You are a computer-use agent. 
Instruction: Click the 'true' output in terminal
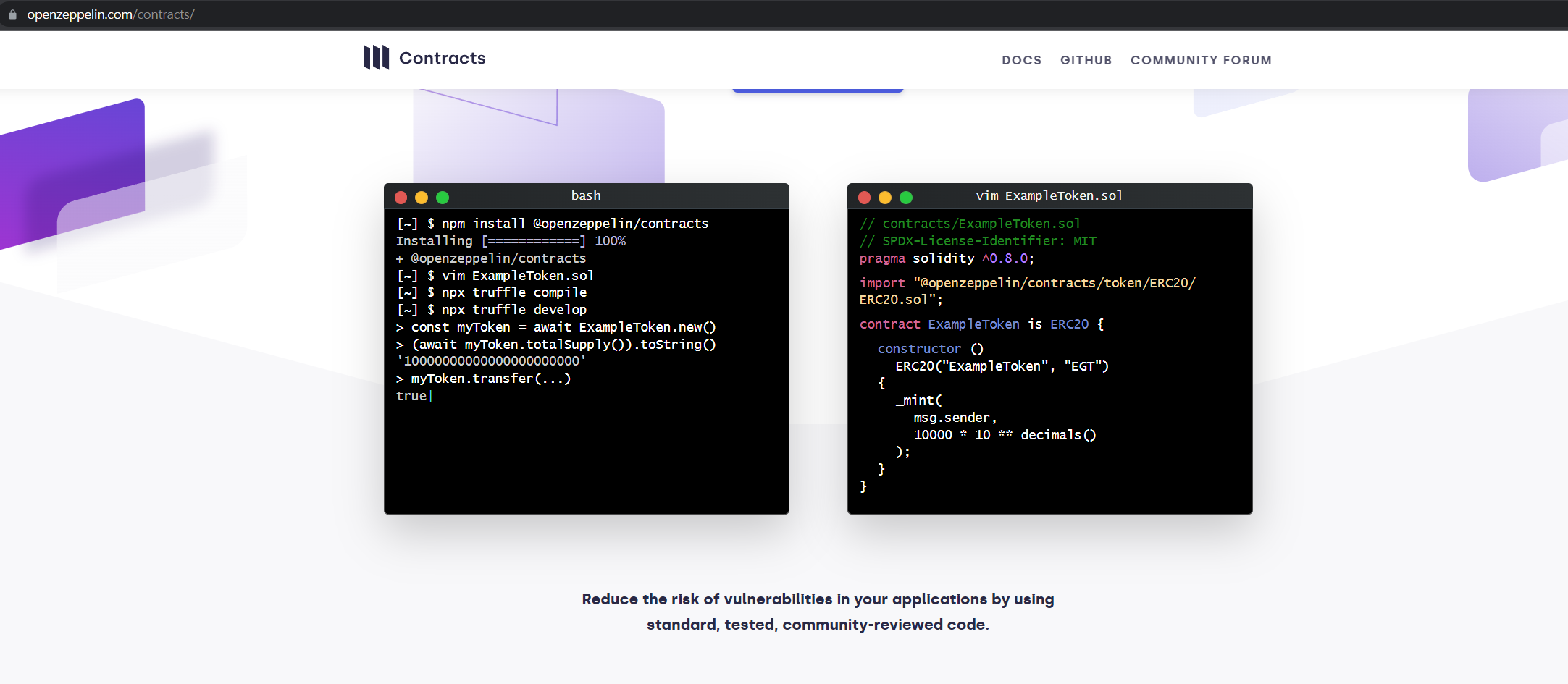pyautogui.click(x=411, y=396)
